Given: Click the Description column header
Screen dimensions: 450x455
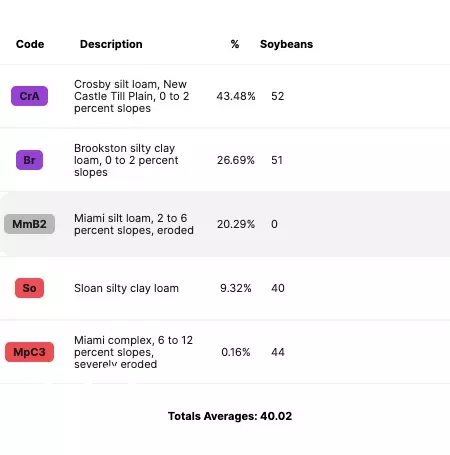Looking at the screenshot, I should pos(111,44).
